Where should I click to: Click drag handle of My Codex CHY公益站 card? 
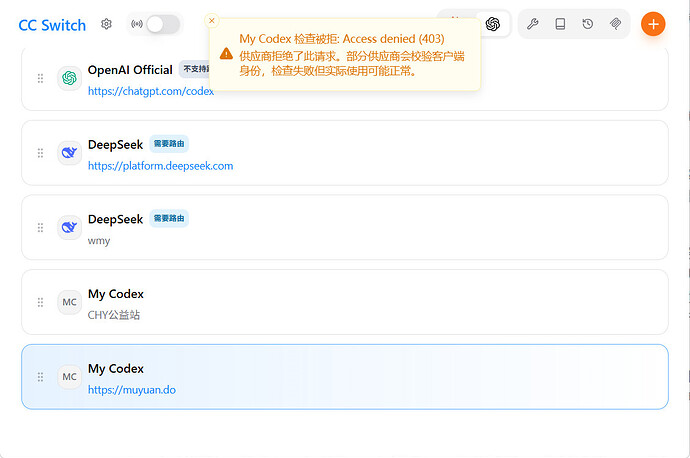(x=40, y=302)
